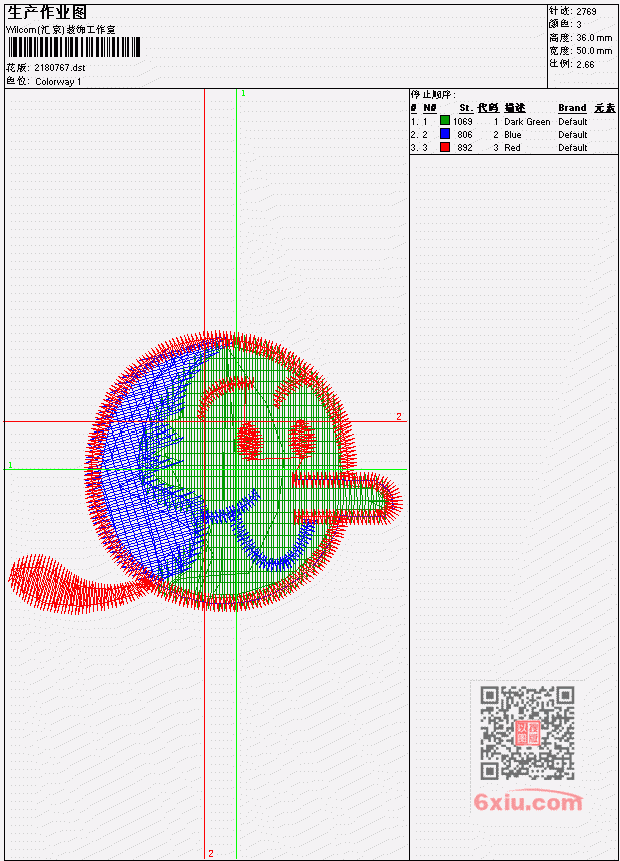Select the Colorway 1 label
Screen dimensions: 620x861
[58, 82]
